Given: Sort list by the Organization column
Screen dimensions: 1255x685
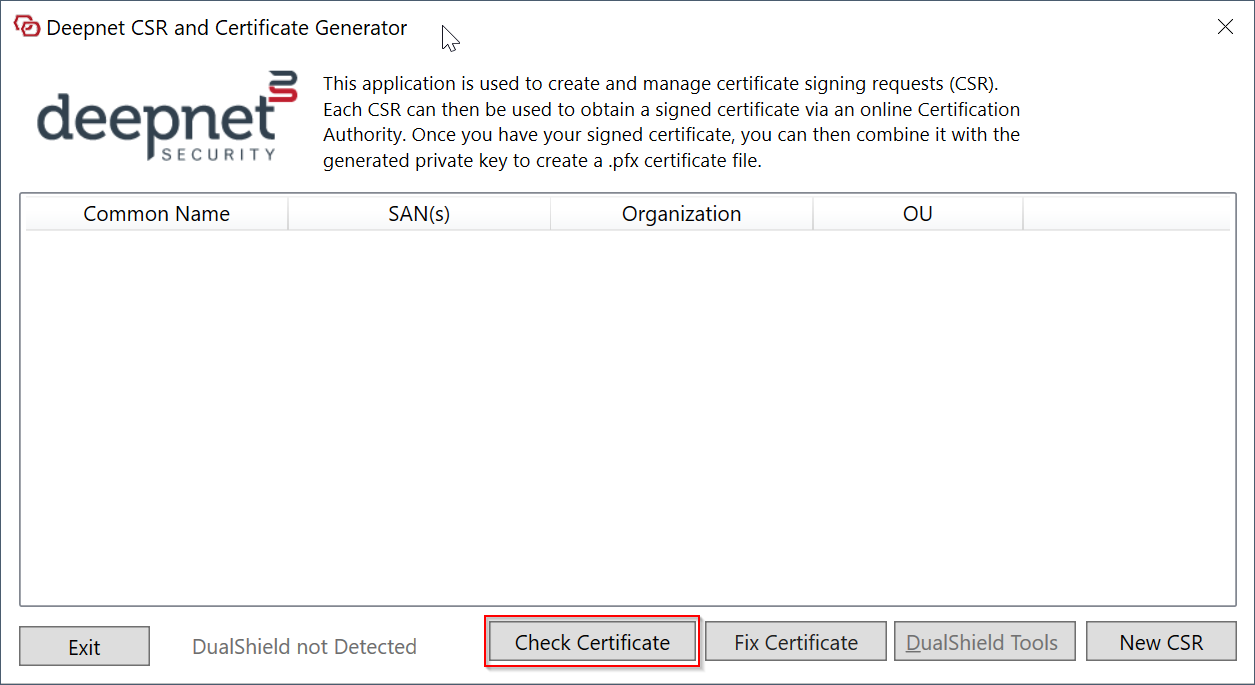Looking at the screenshot, I should 681,214.
